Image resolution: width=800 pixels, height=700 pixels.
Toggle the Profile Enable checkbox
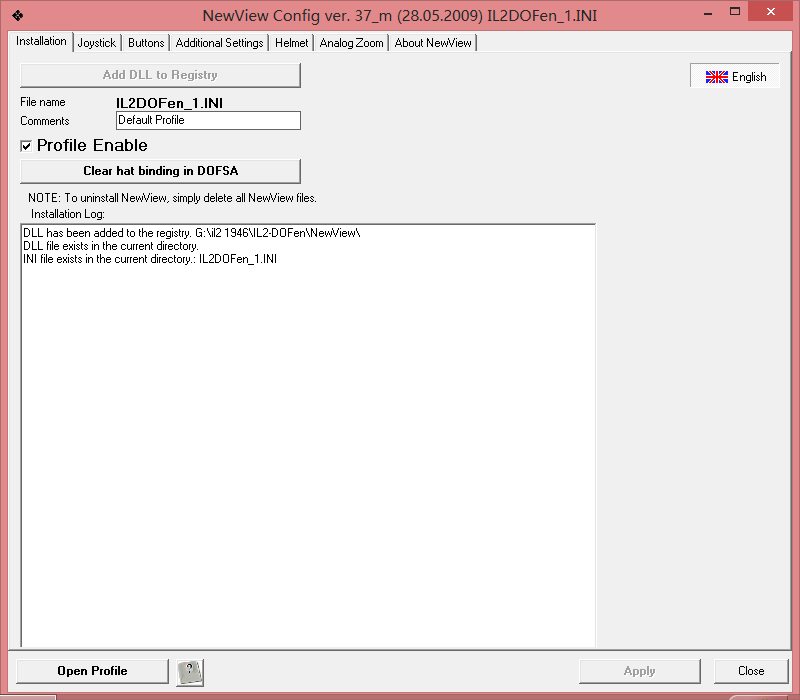pyautogui.click(x=26, y=146)
